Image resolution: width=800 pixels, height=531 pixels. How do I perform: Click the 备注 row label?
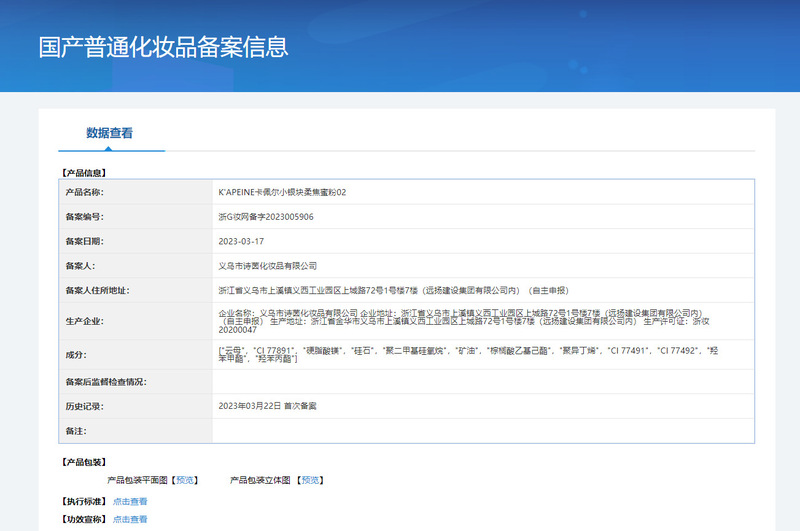pos(76,431)
